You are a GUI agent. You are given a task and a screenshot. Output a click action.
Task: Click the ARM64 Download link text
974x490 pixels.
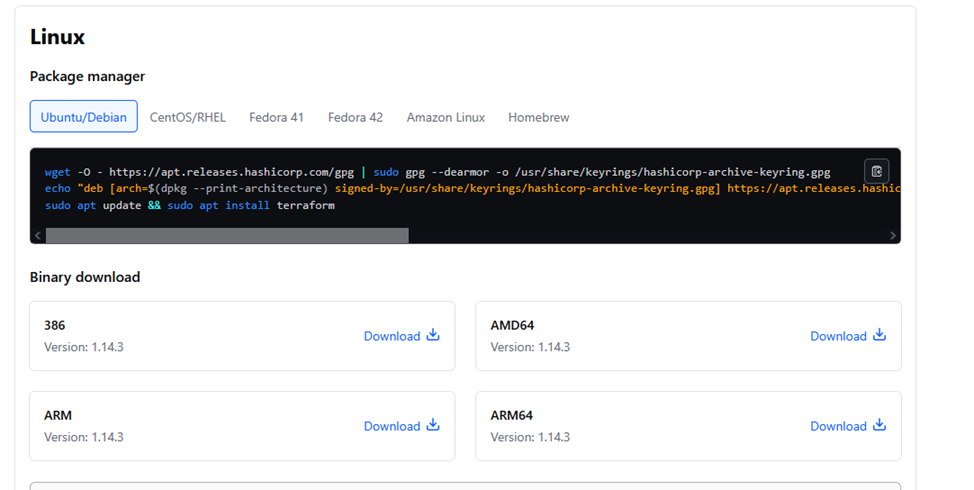pos(838,426)
